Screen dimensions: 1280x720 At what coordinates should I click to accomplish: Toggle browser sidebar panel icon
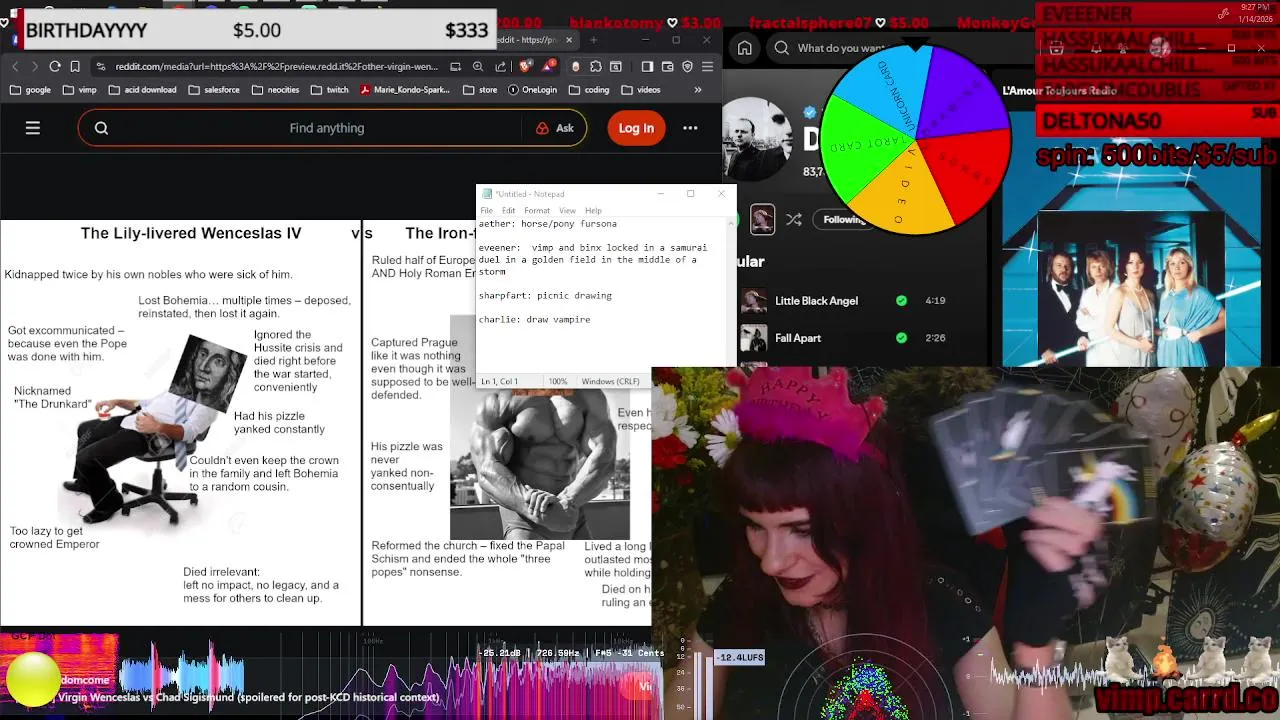tap(647, 67)
